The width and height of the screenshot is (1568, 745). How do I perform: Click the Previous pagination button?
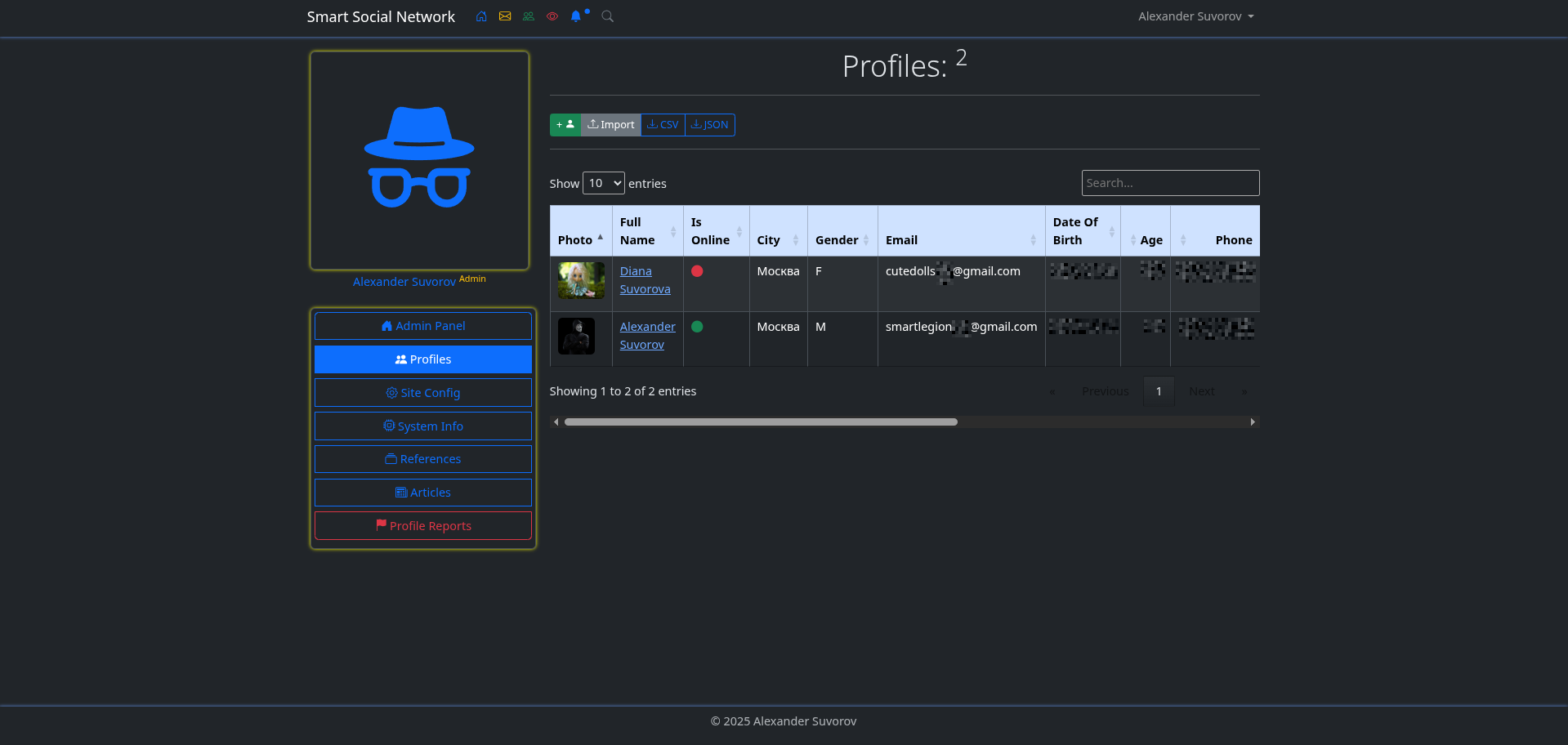coord(1105,391)
